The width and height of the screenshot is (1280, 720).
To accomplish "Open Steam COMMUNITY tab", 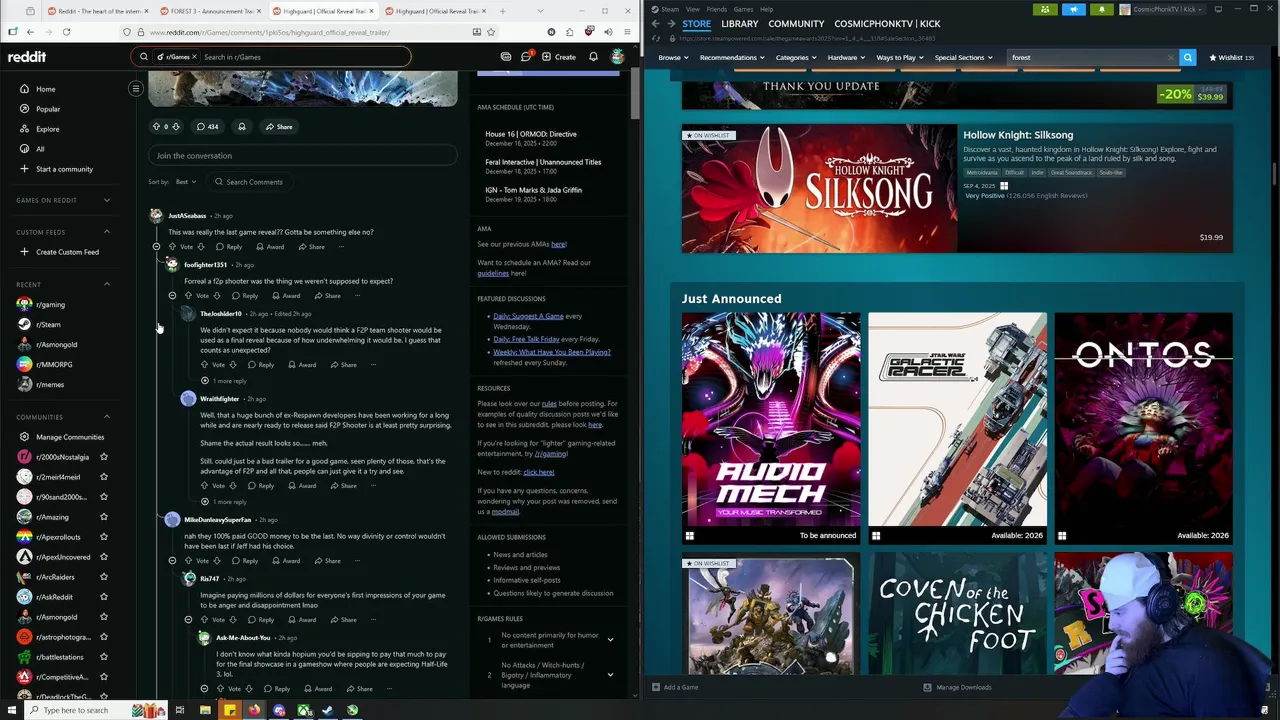I will coord(796,24).
